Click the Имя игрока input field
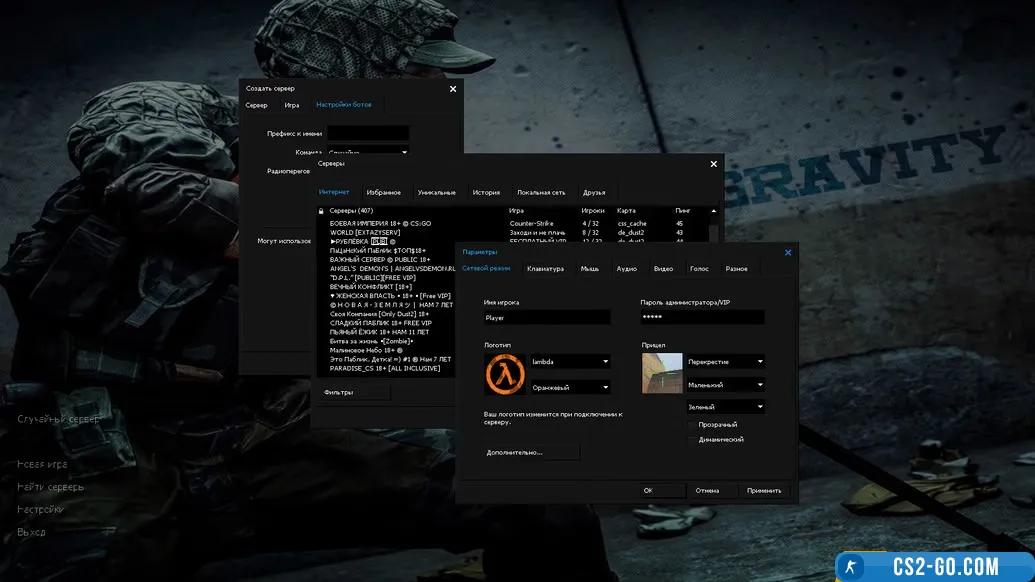The width and height of the screenshot is (1035, 582). [546, 318]
